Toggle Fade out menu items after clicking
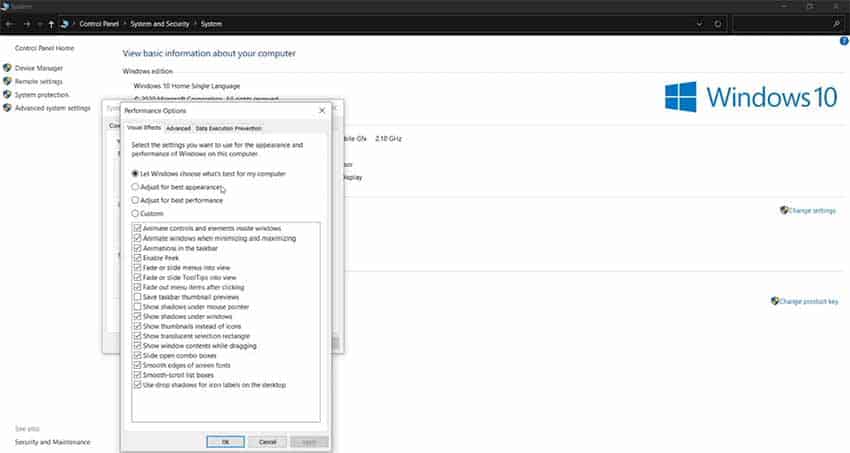 138,287
